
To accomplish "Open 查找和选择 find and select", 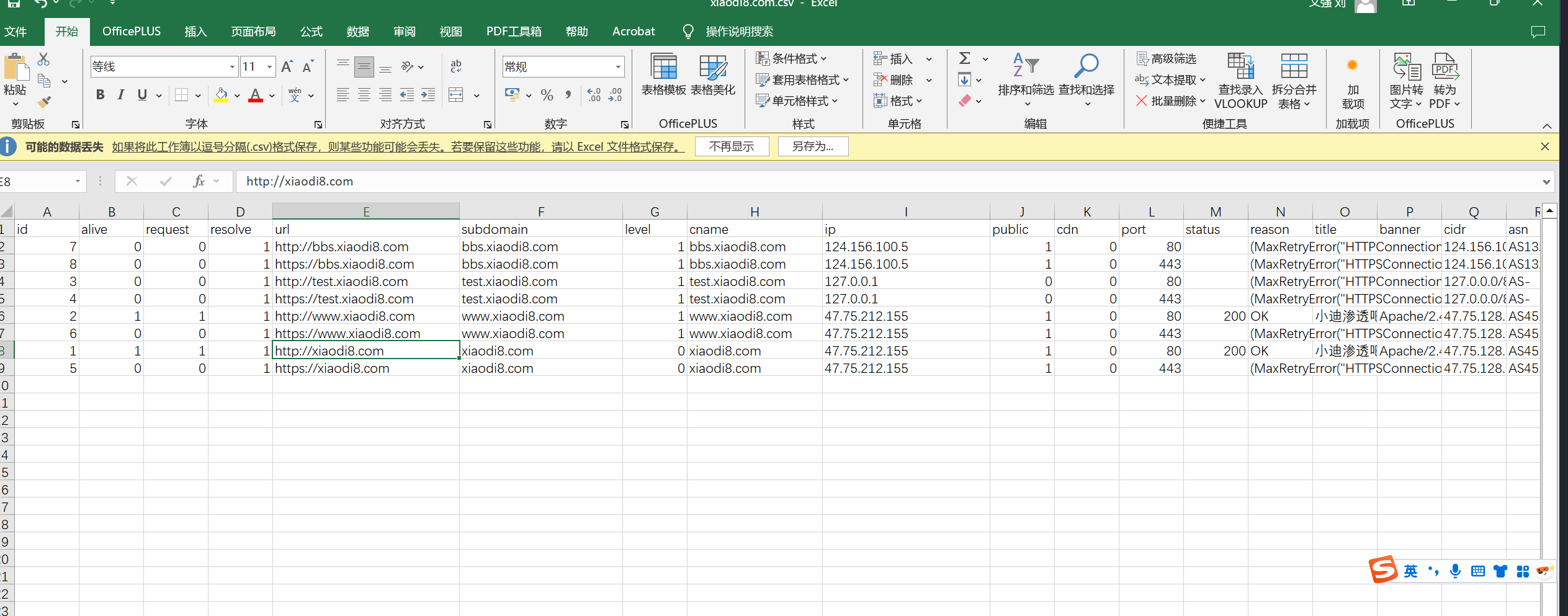I will point(1086,79).
